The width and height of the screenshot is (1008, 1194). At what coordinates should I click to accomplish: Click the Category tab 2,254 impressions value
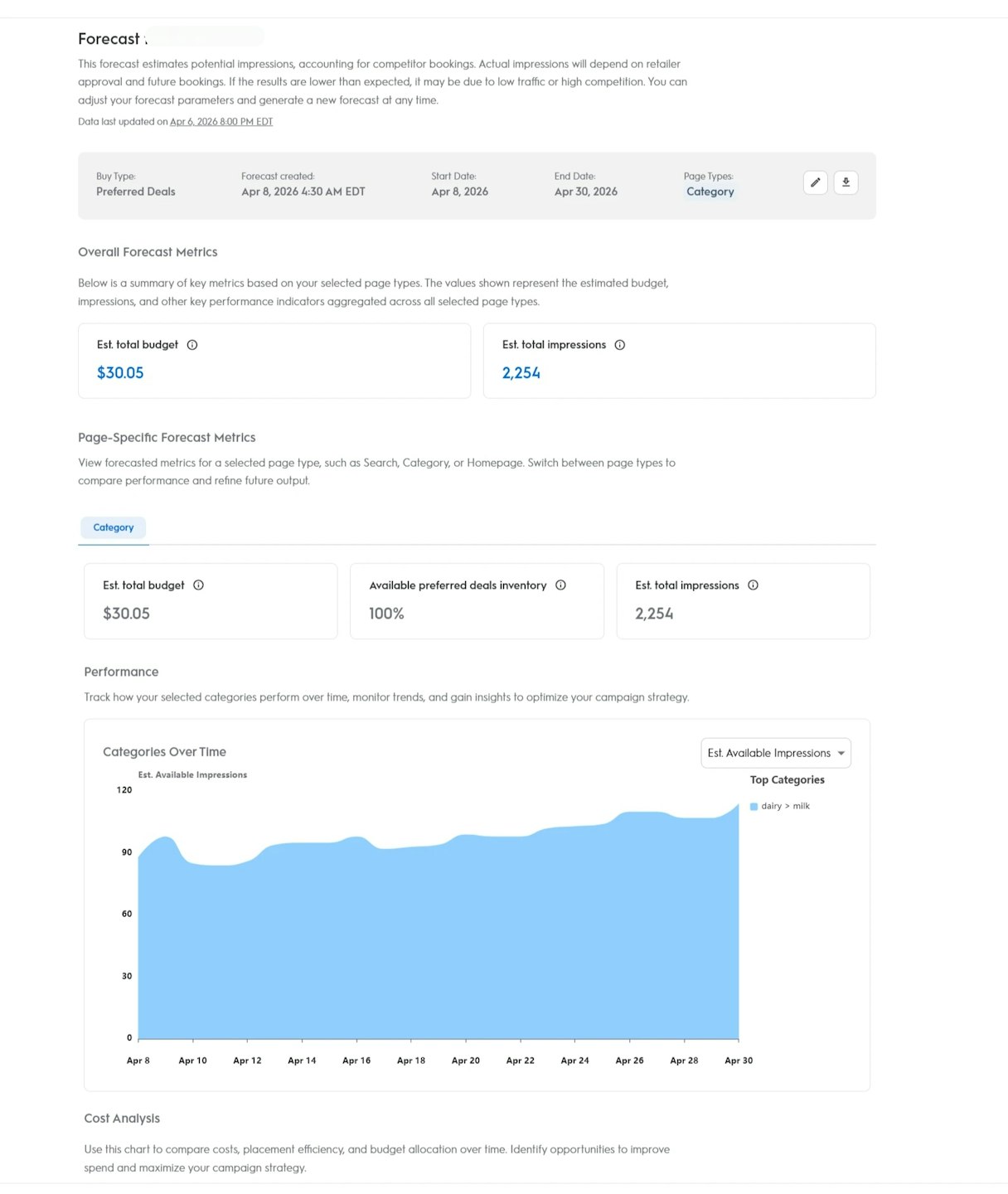pos(654,614)
